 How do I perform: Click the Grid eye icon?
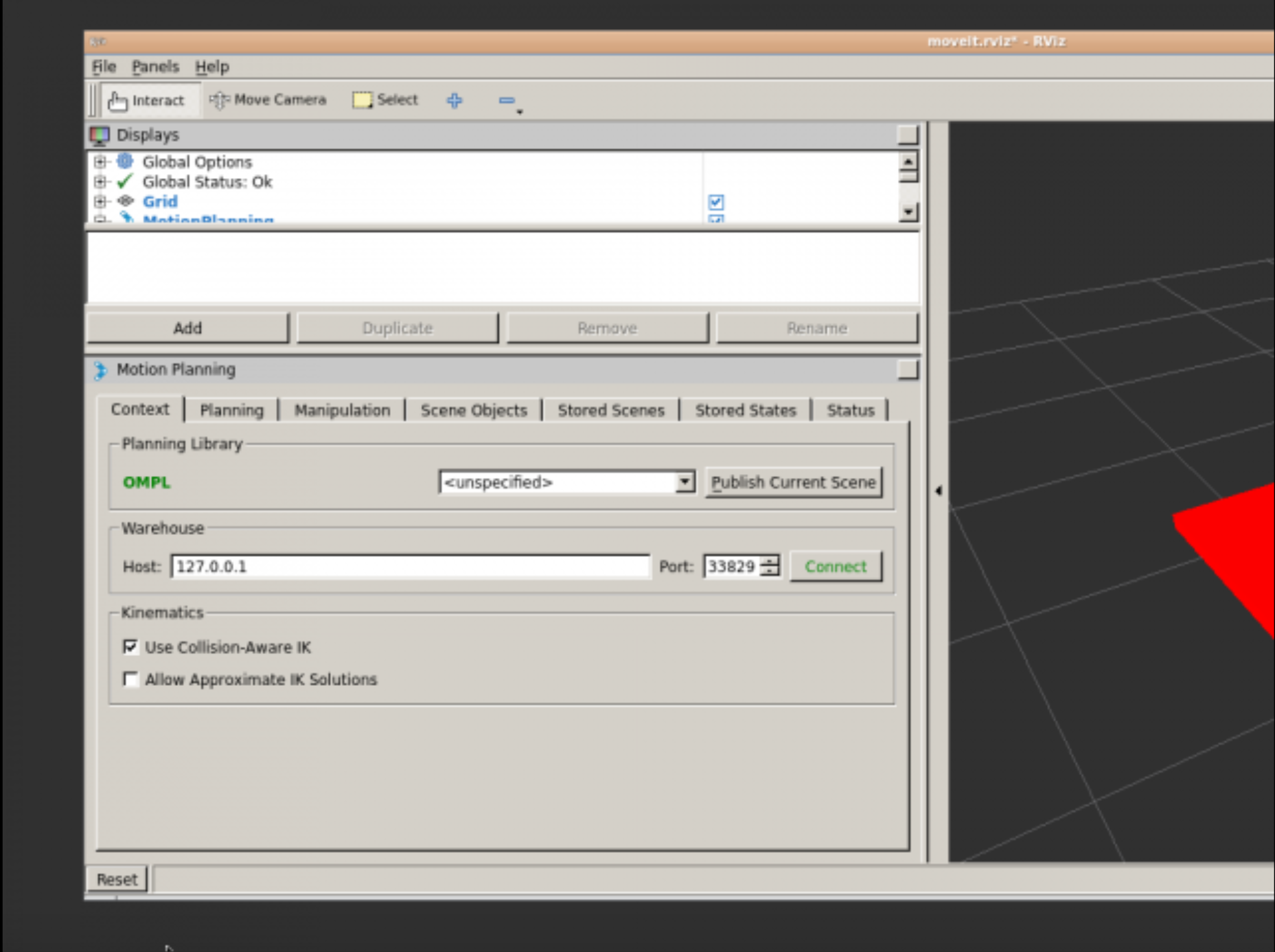126,201
